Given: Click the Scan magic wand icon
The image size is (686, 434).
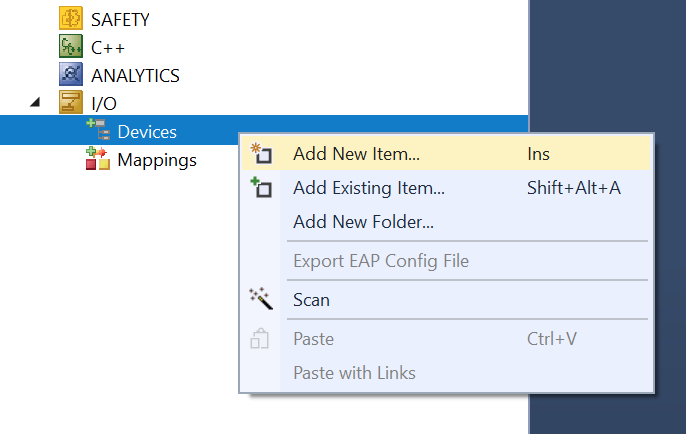Looking at the screenshot, I should [261, 298].
